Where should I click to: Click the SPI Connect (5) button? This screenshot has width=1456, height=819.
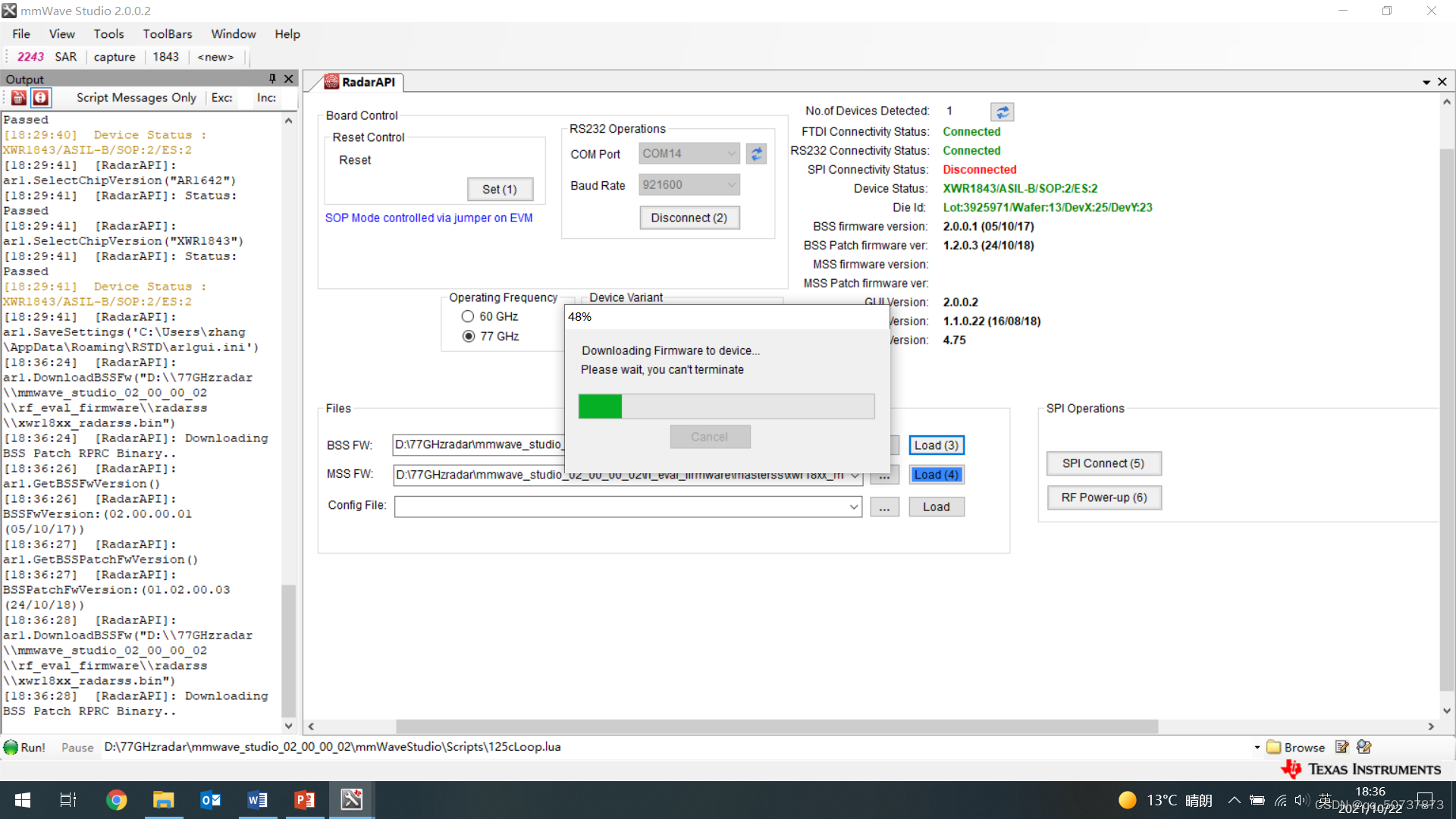pyautogui.click(x=1103, y=463)
